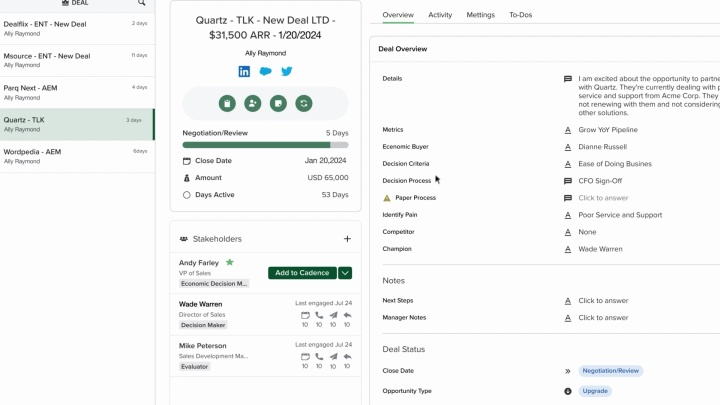
Task: Select the Dealflix - ENT deal
Action: coord(76,27)
